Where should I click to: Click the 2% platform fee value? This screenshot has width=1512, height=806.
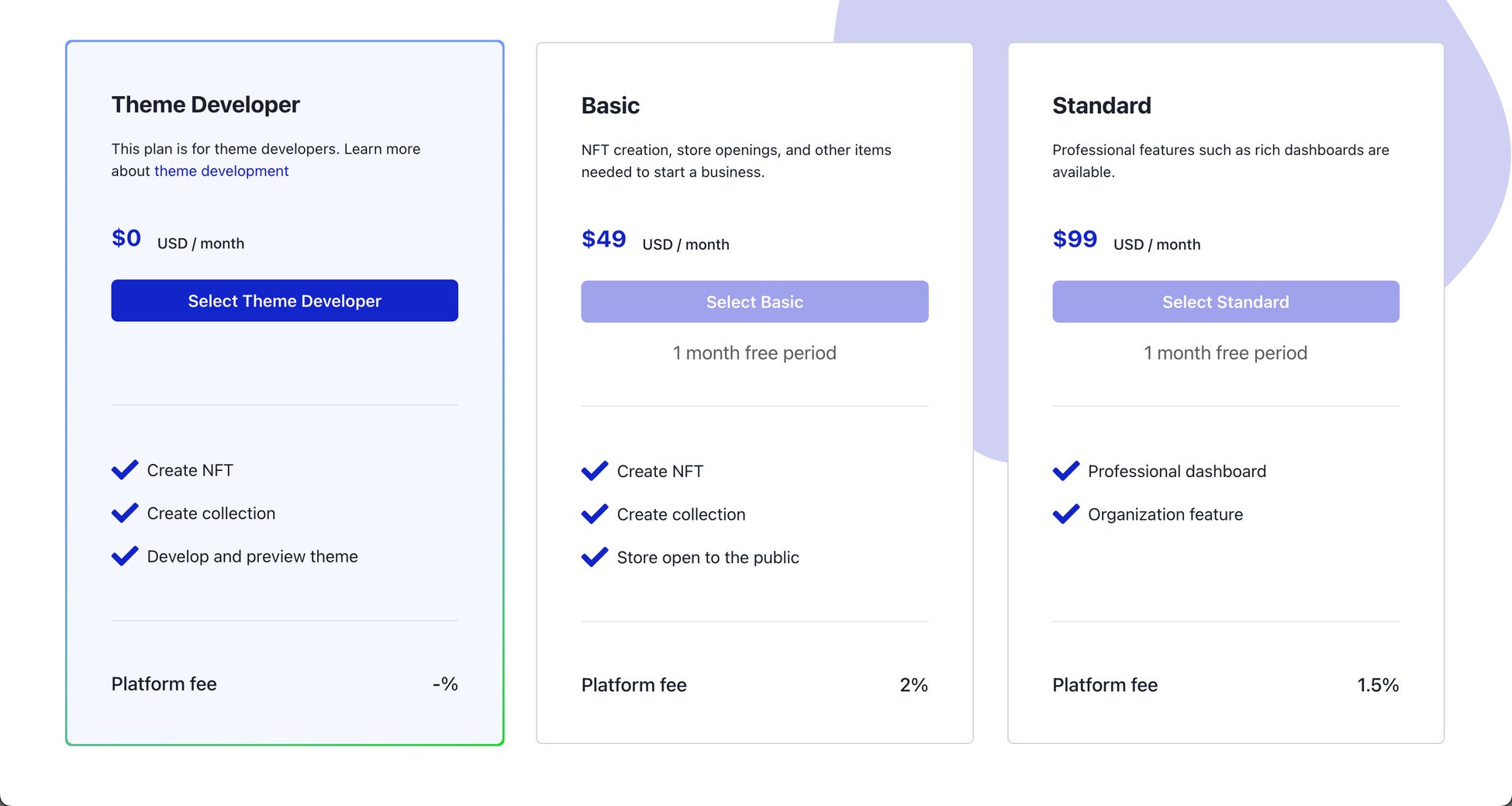(913, 685)
